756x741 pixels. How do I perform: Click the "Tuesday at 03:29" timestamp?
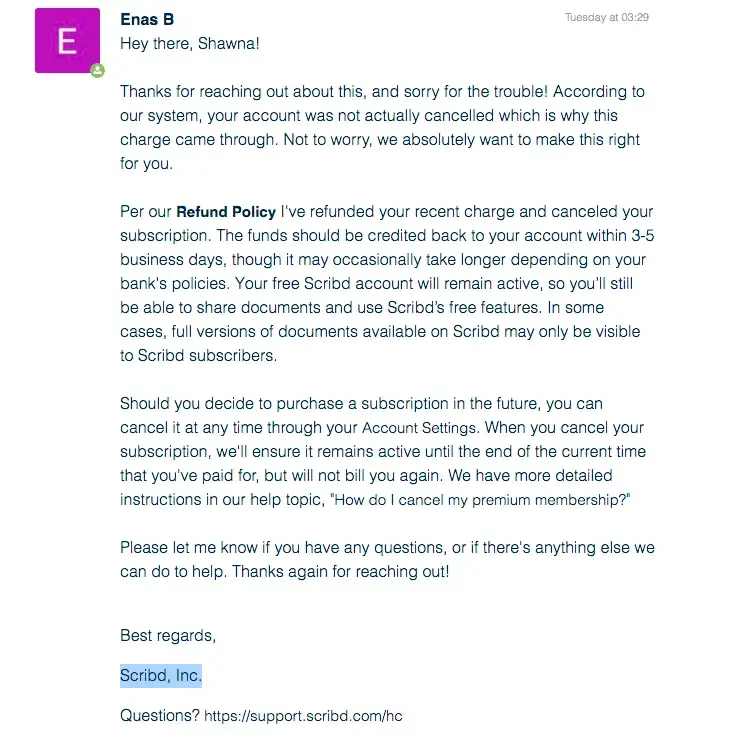point(606,18)
